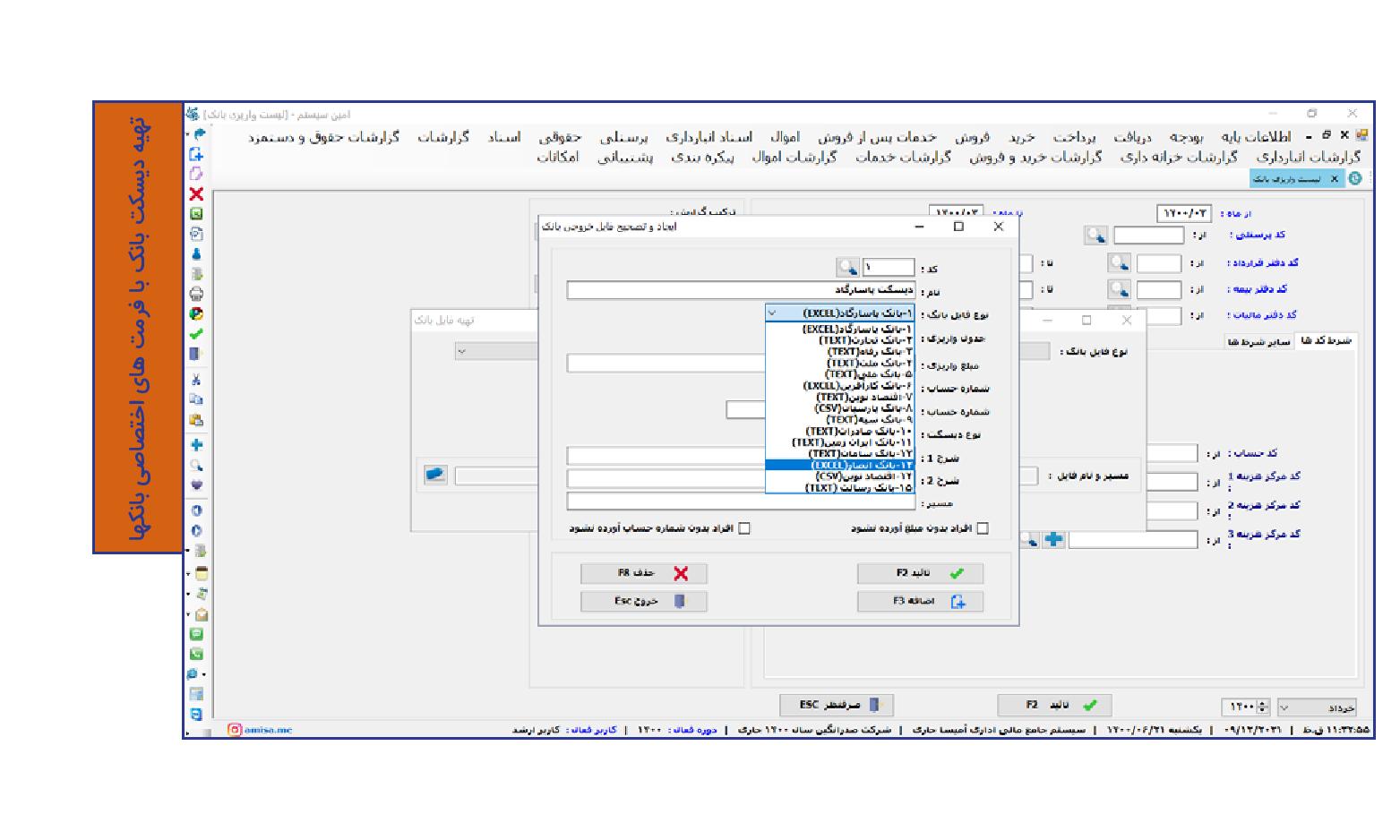The height and width of the screenshot is (840, 1400).
Task: Click the red X delete icon in left toolbar
Action: (x=196, y=194)
